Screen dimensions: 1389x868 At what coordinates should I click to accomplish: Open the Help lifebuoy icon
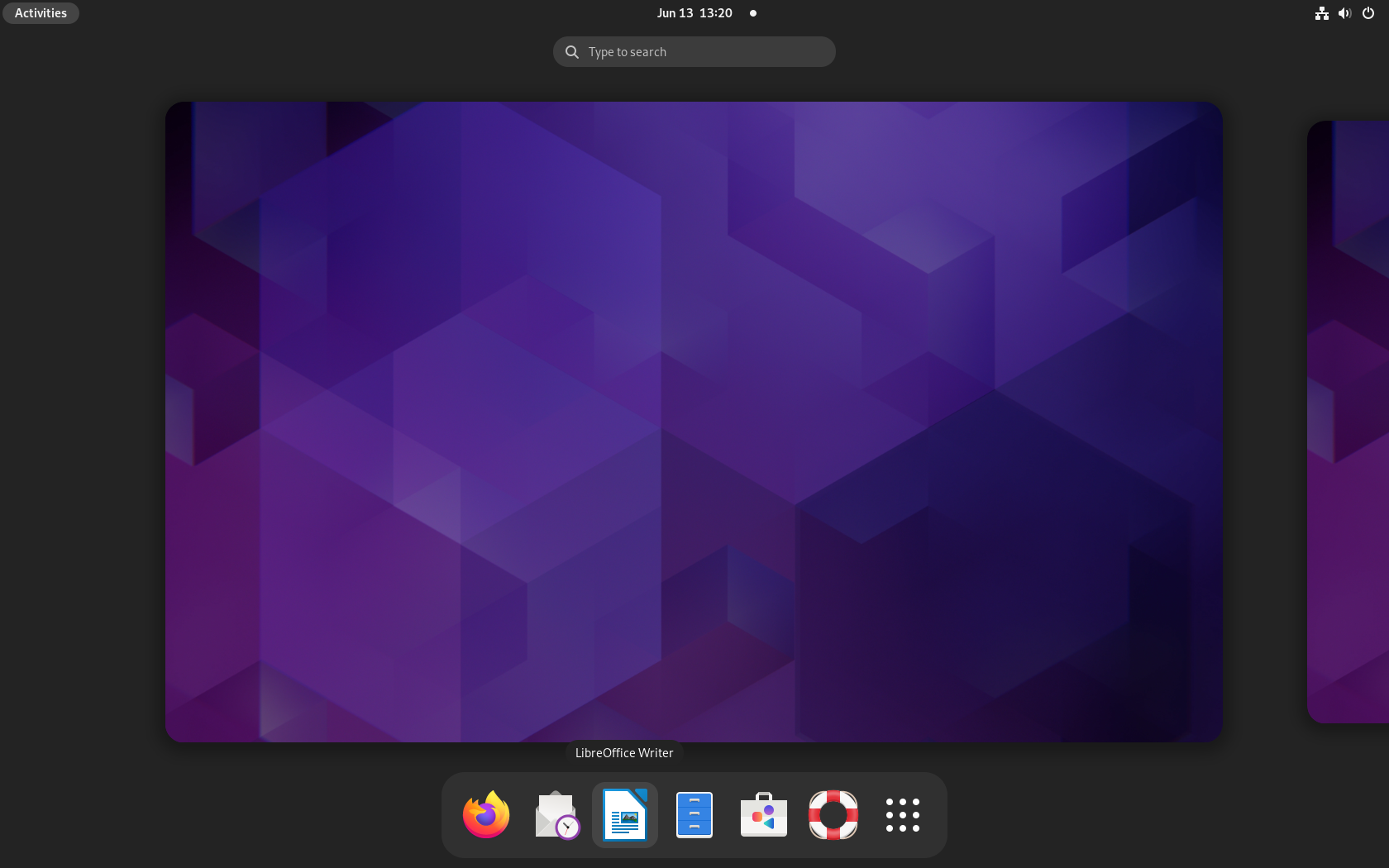click(x=833, y=815)
